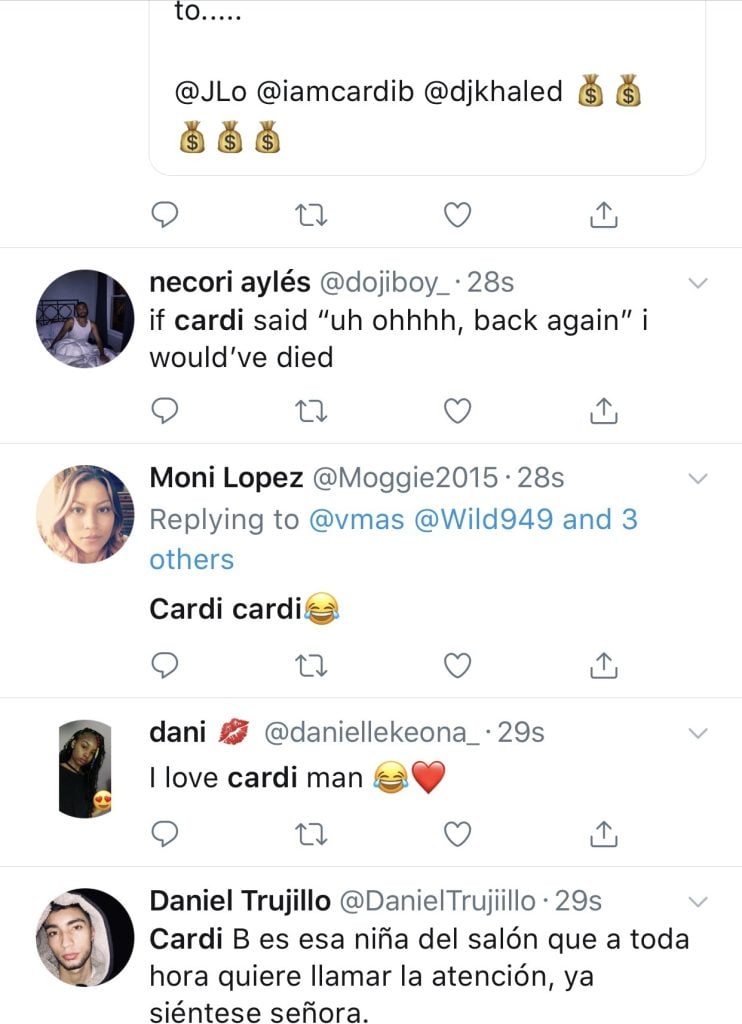The height and width of the screenshot is (1024, 742).
Task: Open dropdown arrow on Daniel Trujillo's tweet
Action: pyautogui.click(x=698, y=903)
